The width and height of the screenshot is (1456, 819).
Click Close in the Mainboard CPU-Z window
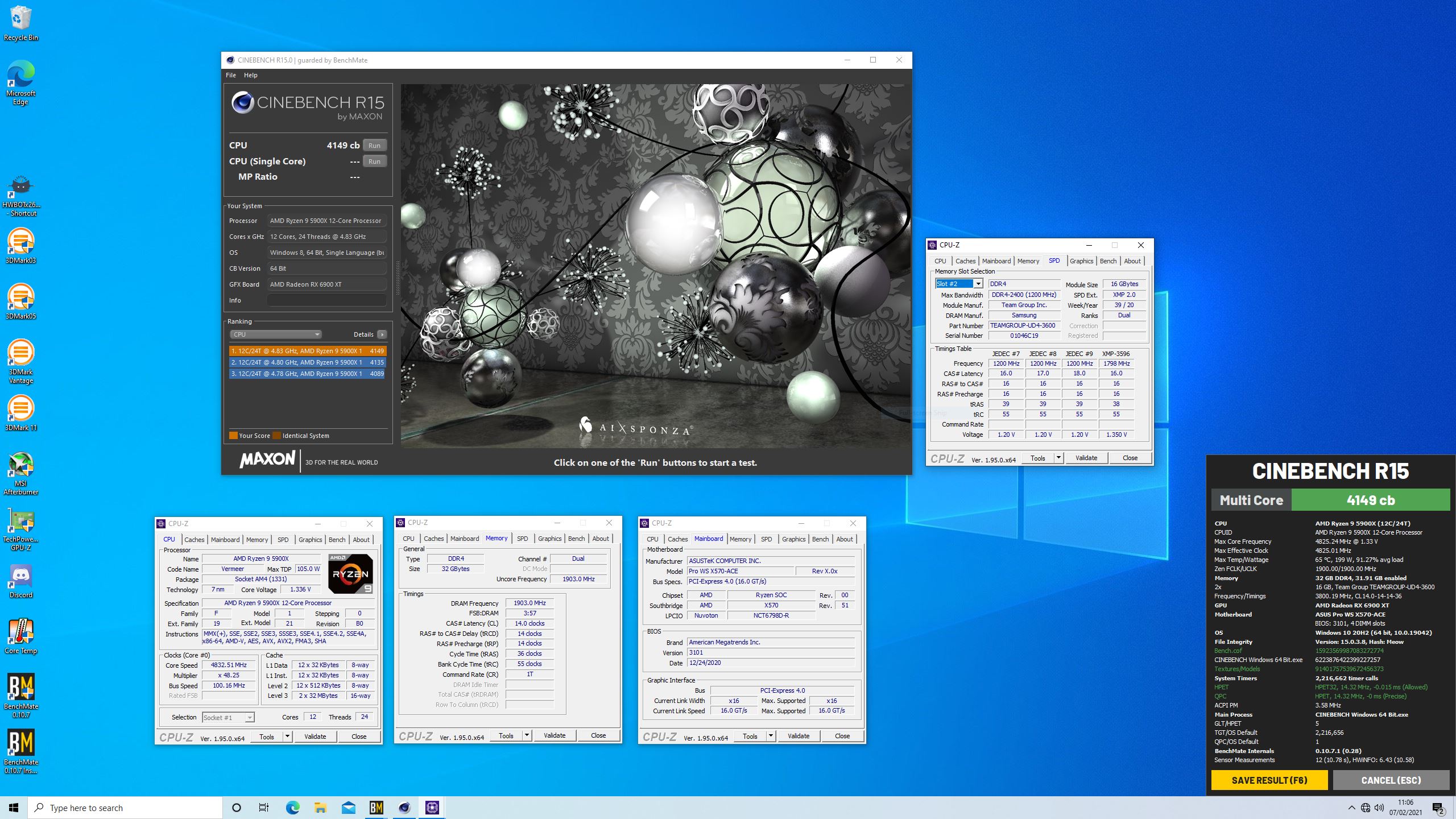[x=842, y=736]
